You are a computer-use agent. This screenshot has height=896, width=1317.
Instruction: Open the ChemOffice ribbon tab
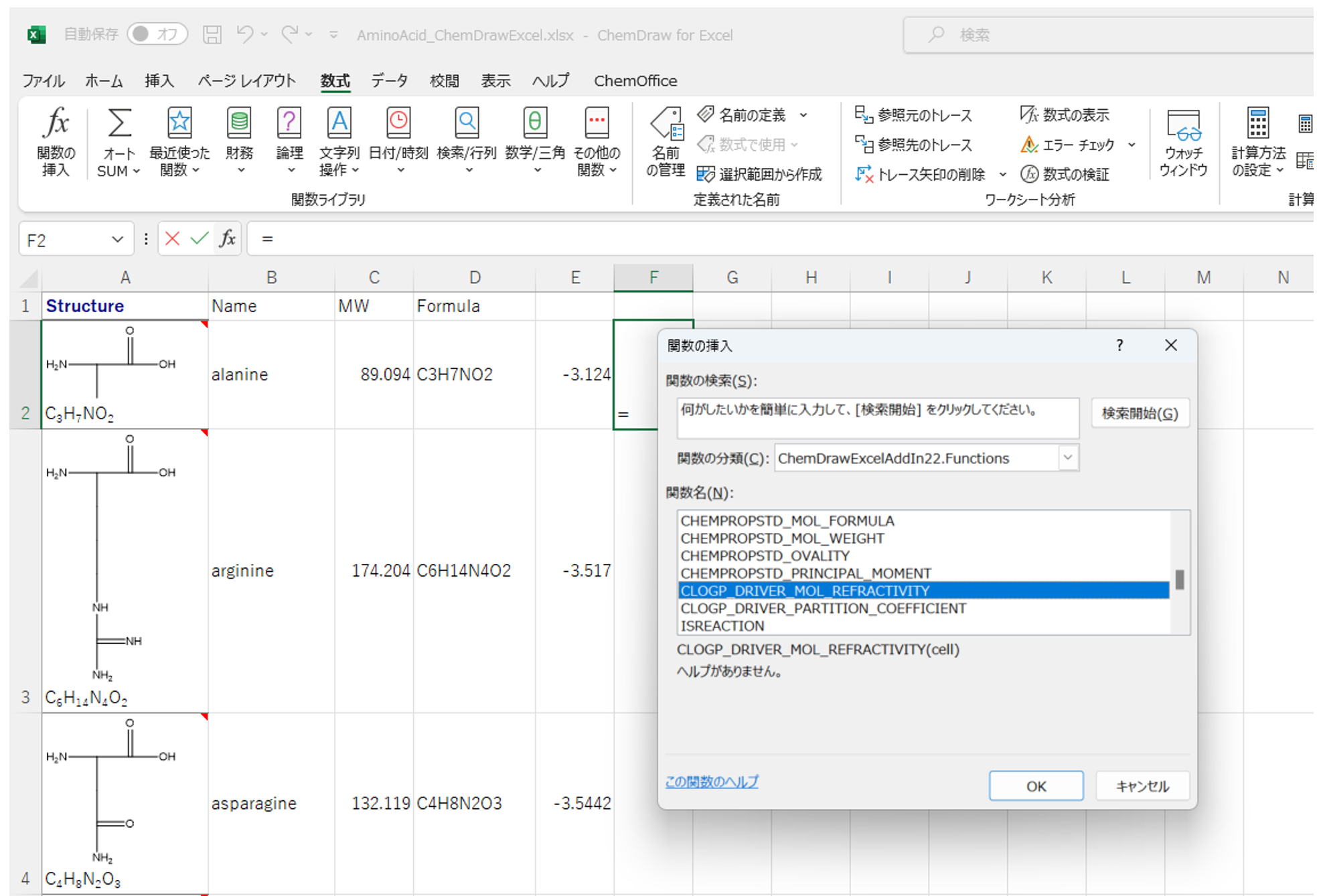click(x=635, y=81)
